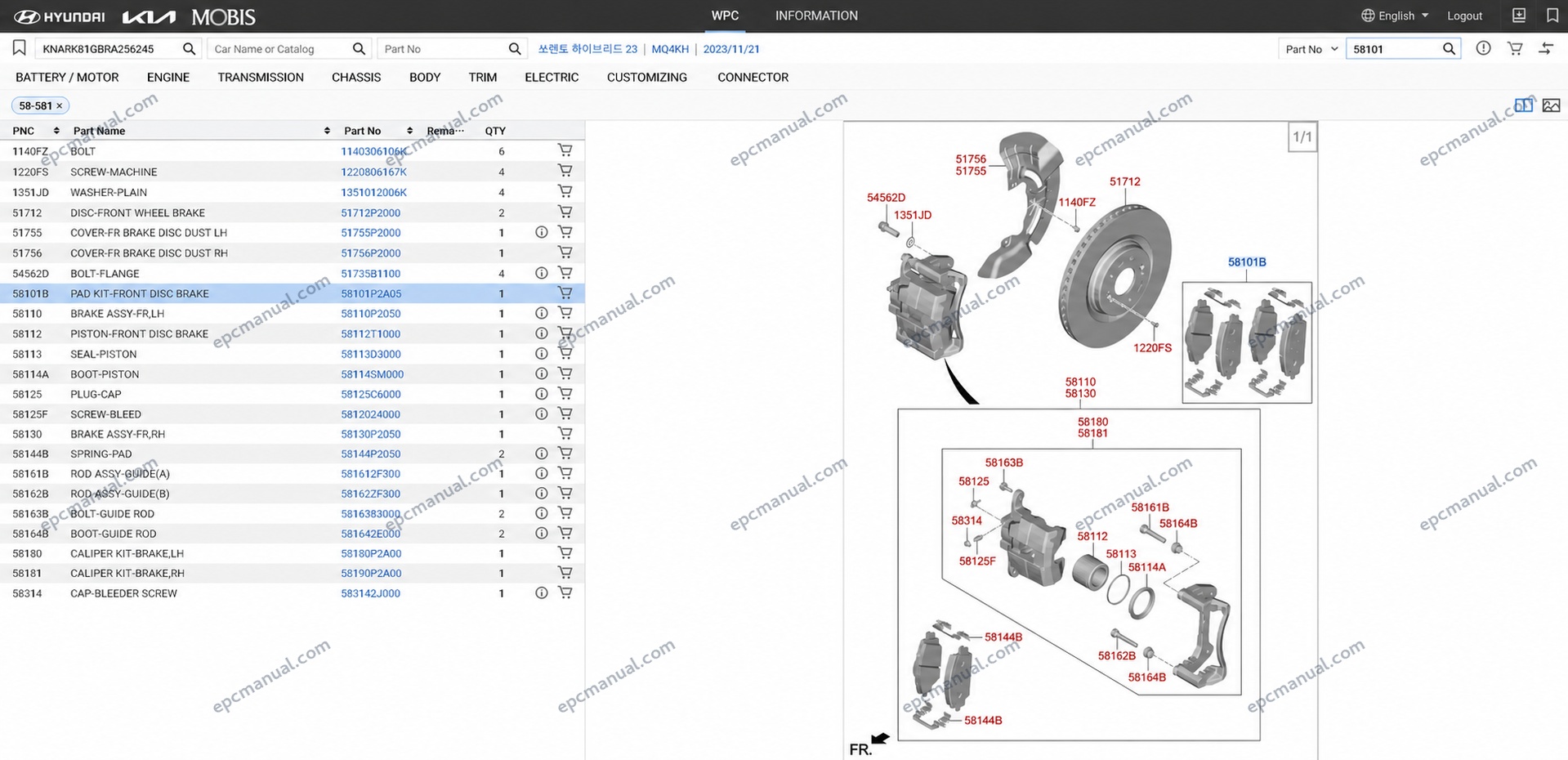Image resolution: width=1568 pixels, height=760 pixels.
Task: Show info for BOLT-GUIDE ROD
Action: tap(541, 513)
